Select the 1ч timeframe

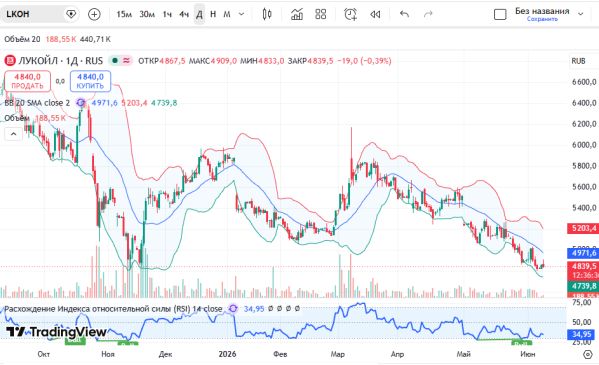[x=167, y=14]
